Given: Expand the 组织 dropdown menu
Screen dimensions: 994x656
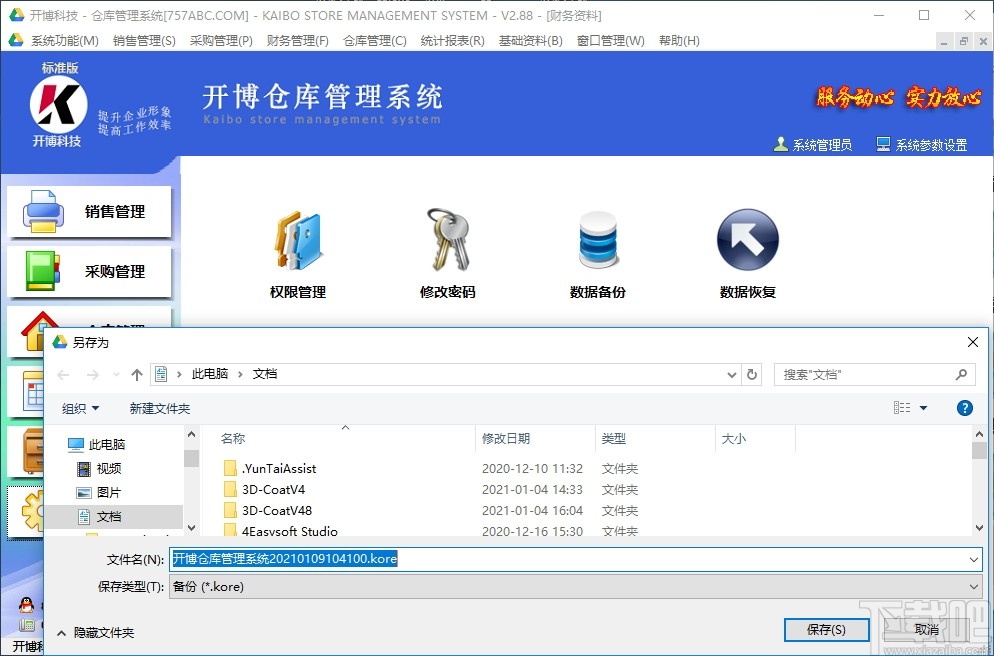Looking at the screenshot, I should 81,407.
